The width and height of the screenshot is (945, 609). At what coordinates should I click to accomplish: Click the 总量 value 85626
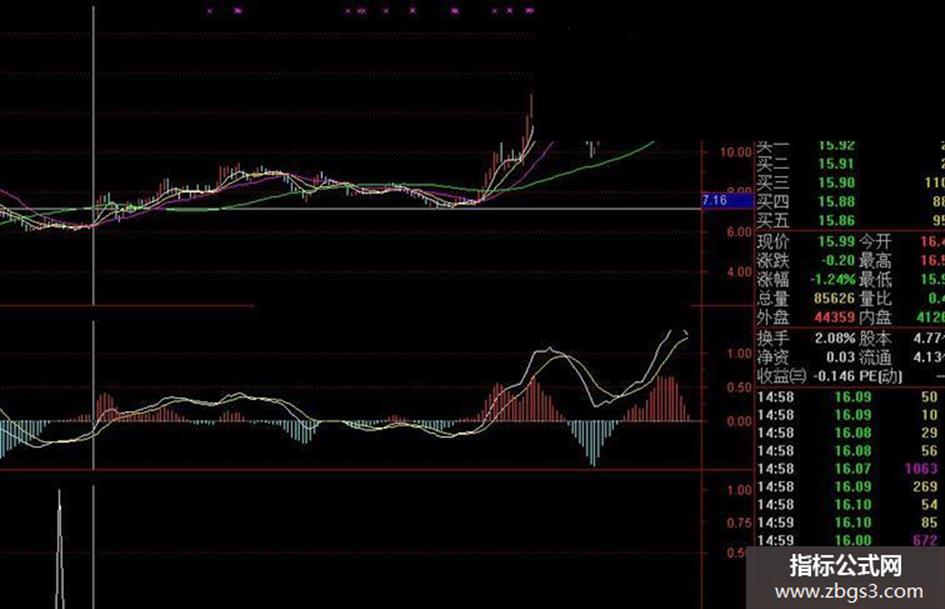(835, 298)
